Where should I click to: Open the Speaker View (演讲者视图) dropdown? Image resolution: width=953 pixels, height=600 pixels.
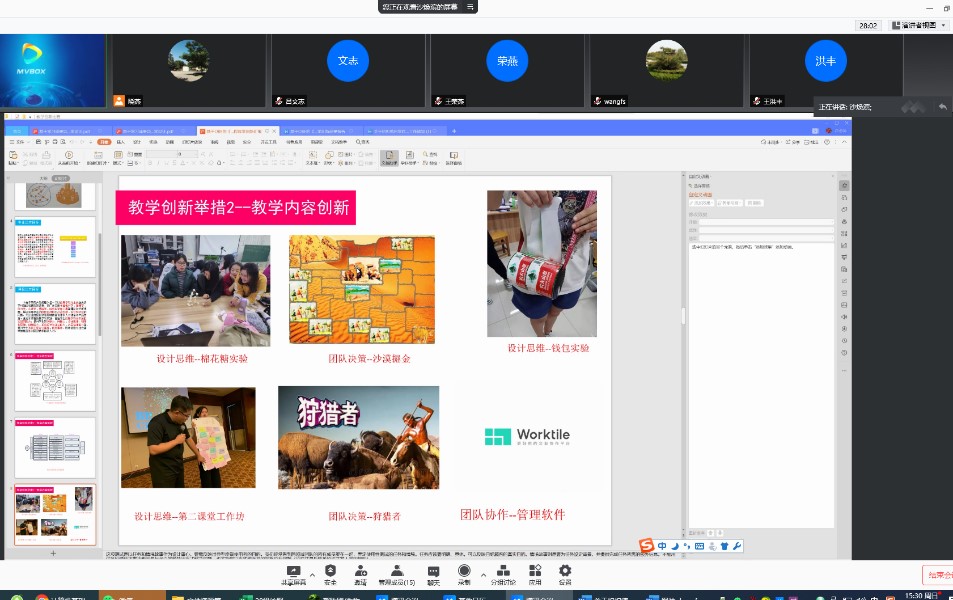pyautogui.click(x=919, y=25)
